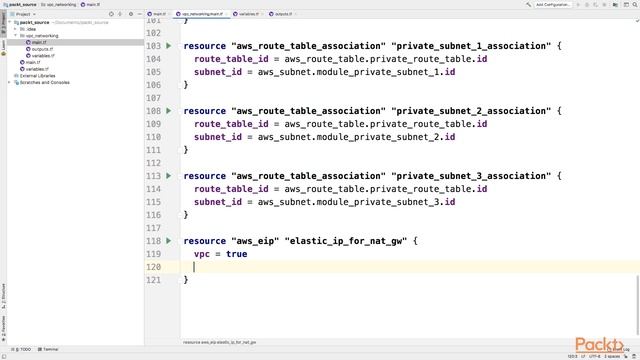Screen dimensions: 640x360
Task: Place cursor on empty line 120
Action: point(410,267)
